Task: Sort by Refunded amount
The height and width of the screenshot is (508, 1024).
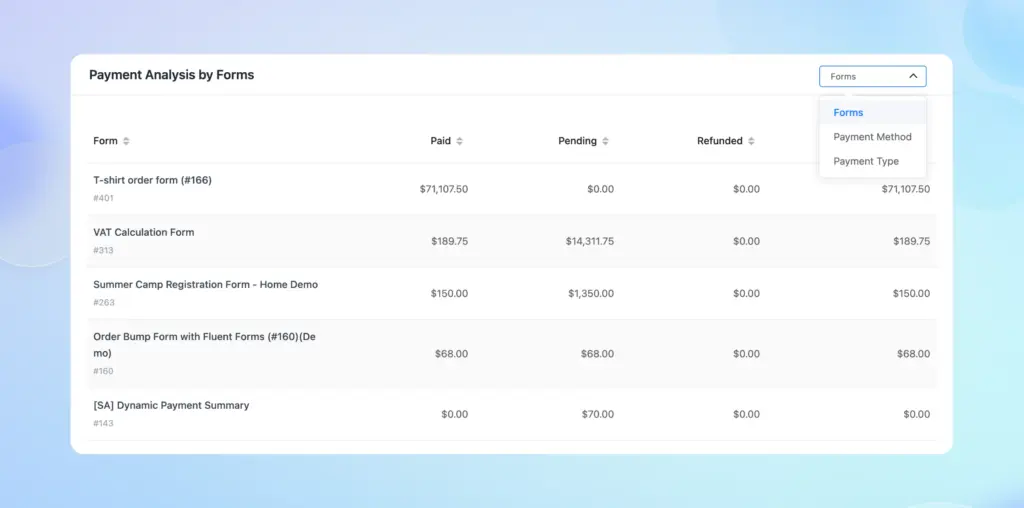Action: tap(751, 141)
